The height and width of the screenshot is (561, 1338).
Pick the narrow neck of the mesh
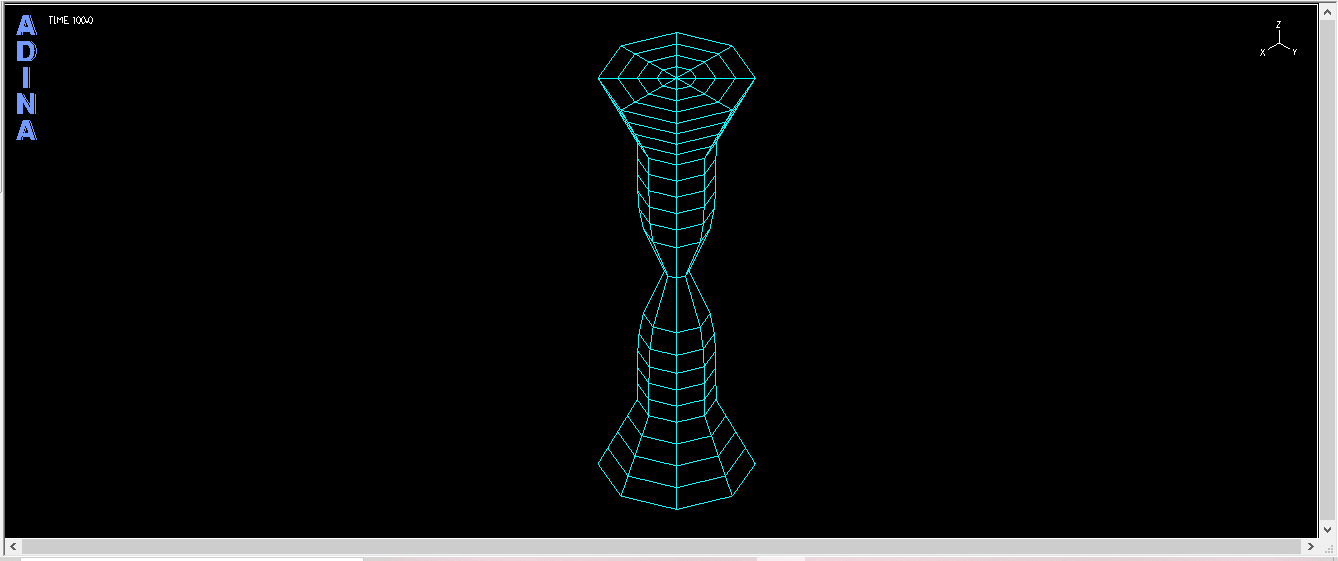click(677, 275)
